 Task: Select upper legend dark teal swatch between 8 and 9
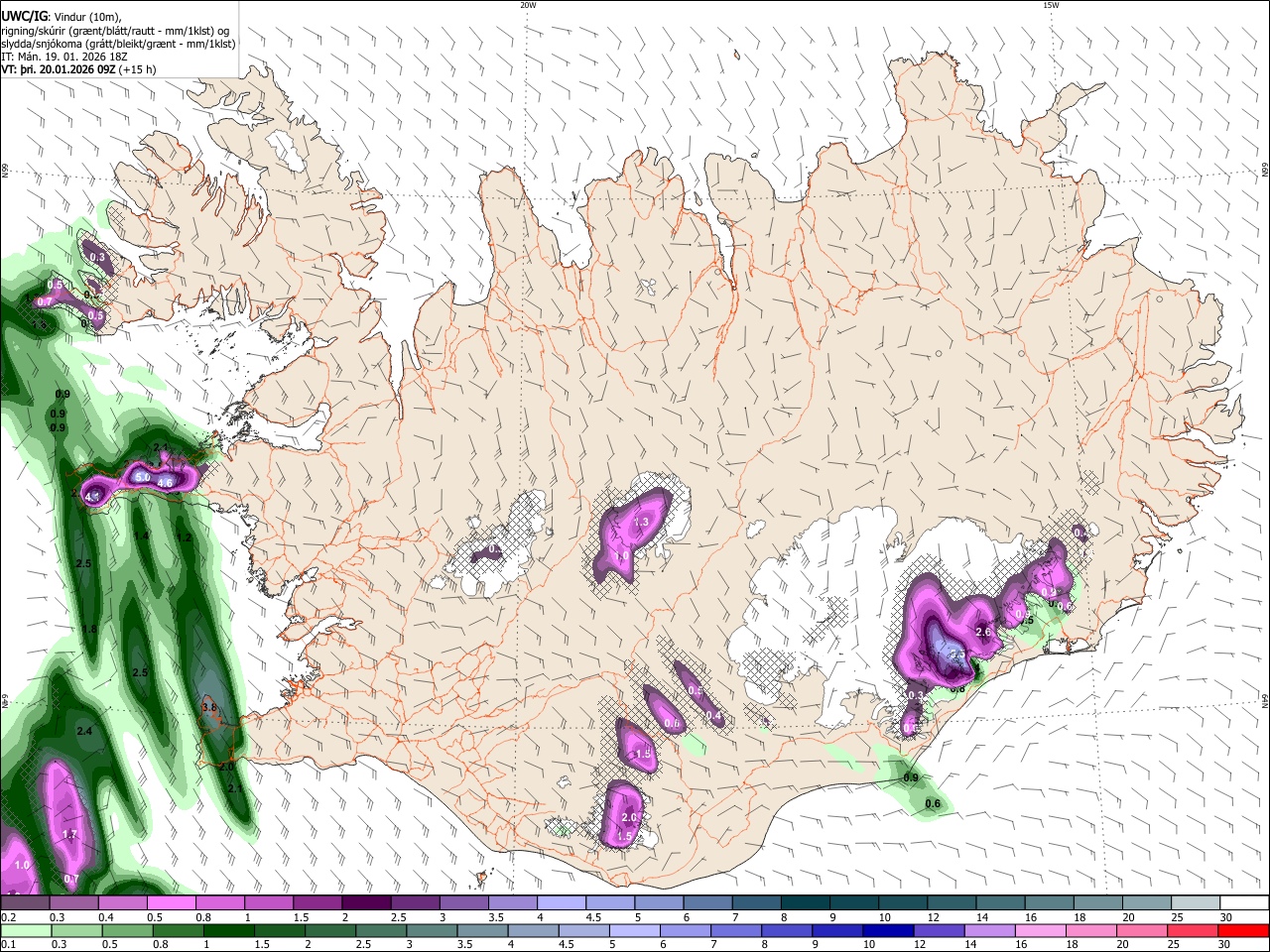click(806, 903)
